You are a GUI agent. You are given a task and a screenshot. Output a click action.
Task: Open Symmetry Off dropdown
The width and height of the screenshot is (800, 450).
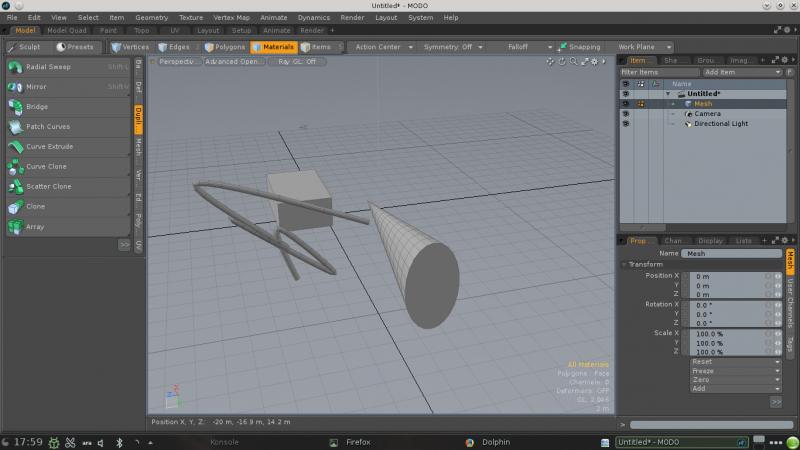tap(453, 47)
